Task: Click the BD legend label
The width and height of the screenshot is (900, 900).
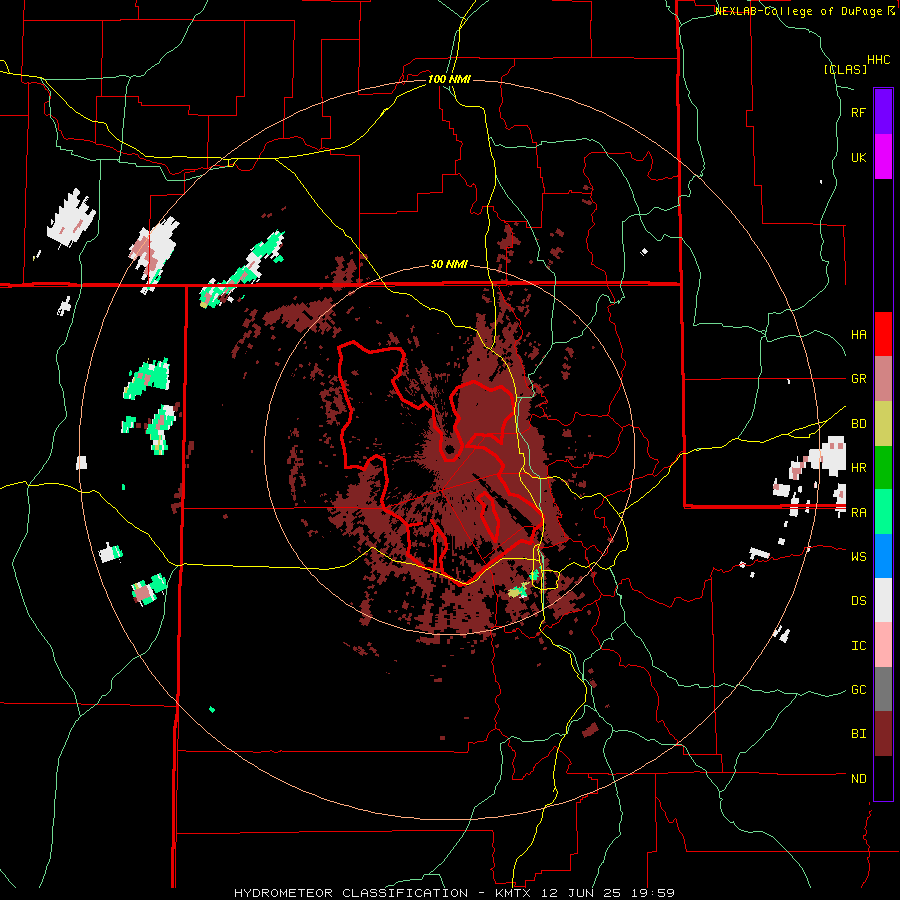Action: [858, 424]
